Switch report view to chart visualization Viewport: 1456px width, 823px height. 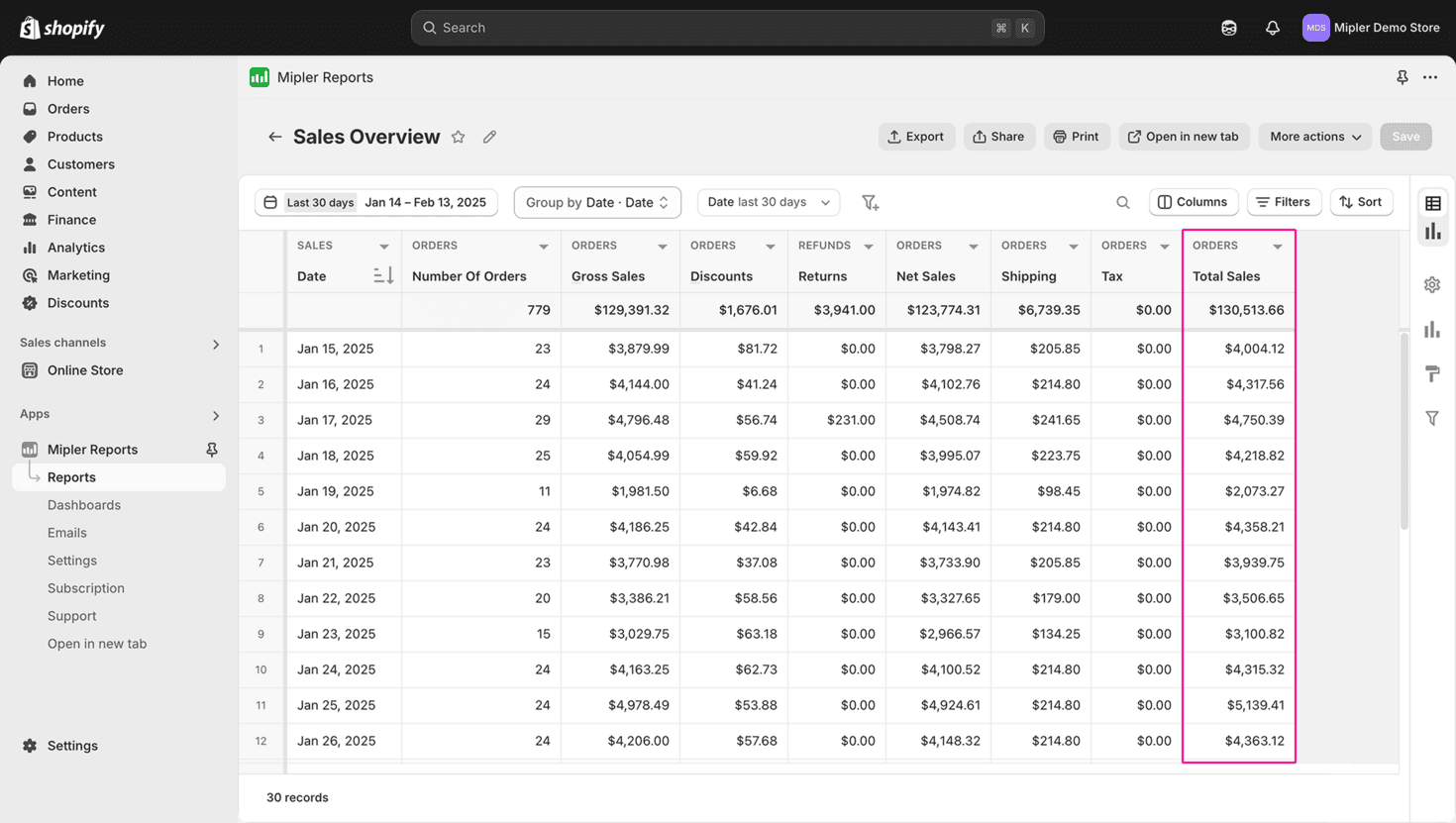(x=1432, y=232)
